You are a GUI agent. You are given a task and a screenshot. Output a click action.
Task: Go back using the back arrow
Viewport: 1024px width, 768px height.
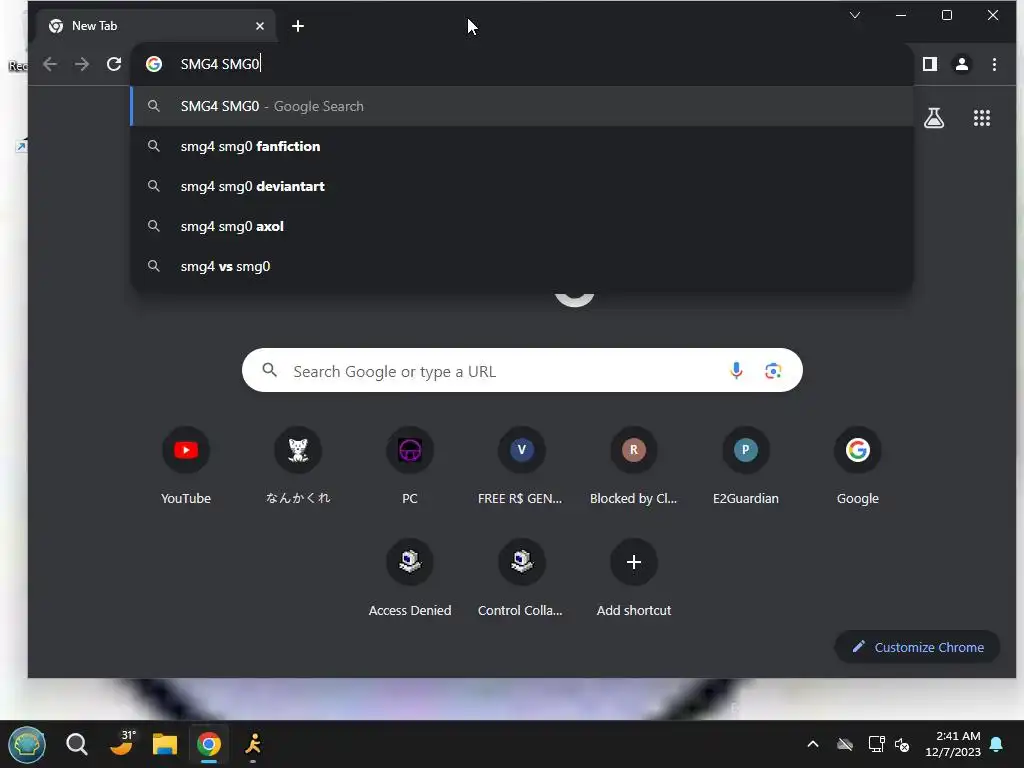tap(50, 64)
